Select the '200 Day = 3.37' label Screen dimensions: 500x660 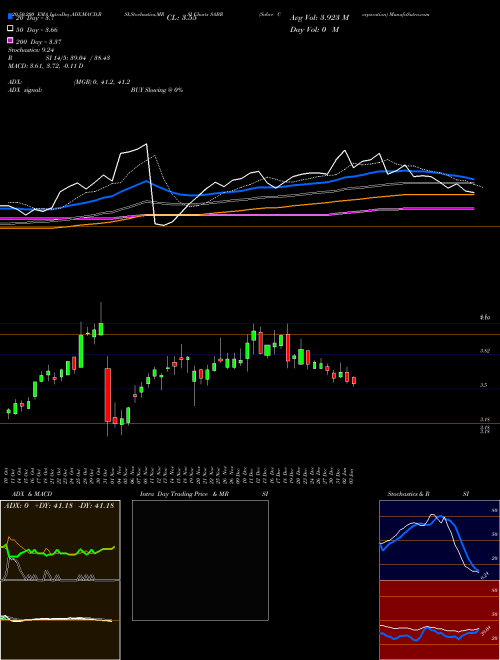pyautogui.click(x=39, y=42)
